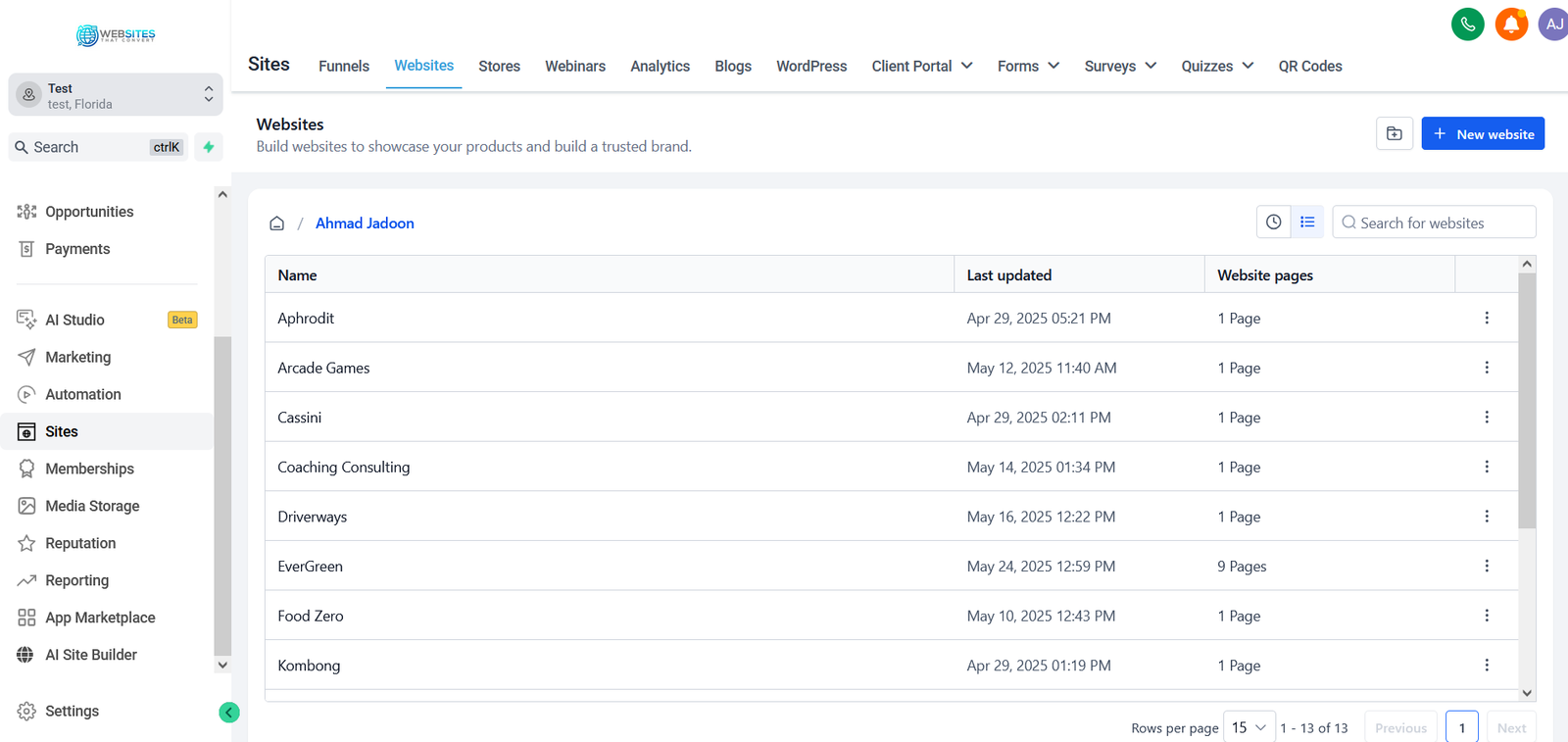Open actions menu for Arcade Games row
The height and width of the screenshot is (742, 1568).
[1487, 368]
